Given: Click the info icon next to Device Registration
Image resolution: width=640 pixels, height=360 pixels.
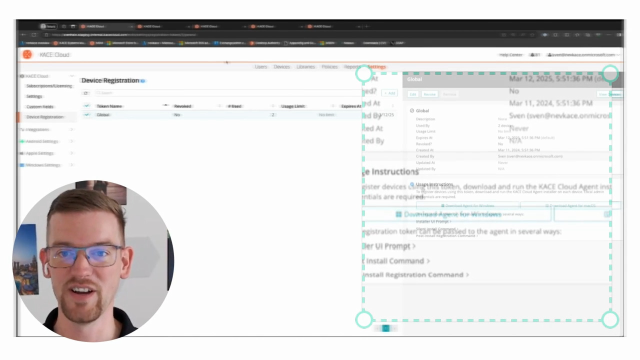Looking at the screenshot, I should coord(143,81).
